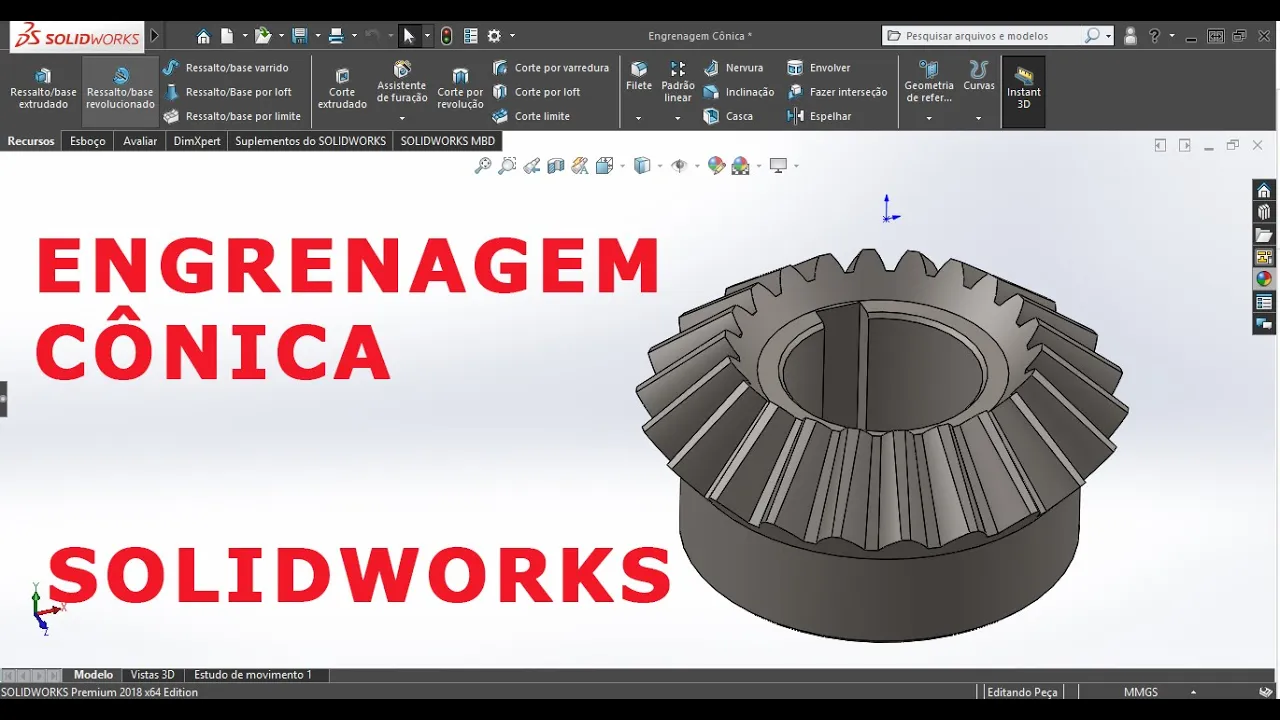This screenshot has height=720, width=1280.
Task: Choose Fazer interseção tool
Action: click(837, 92)
